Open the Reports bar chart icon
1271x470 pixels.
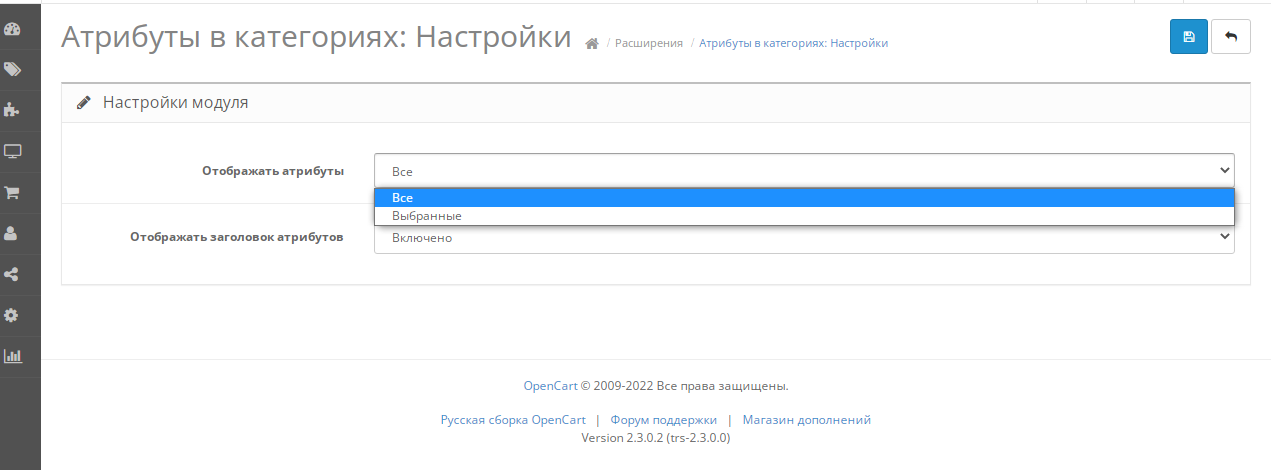click(13, 356)
